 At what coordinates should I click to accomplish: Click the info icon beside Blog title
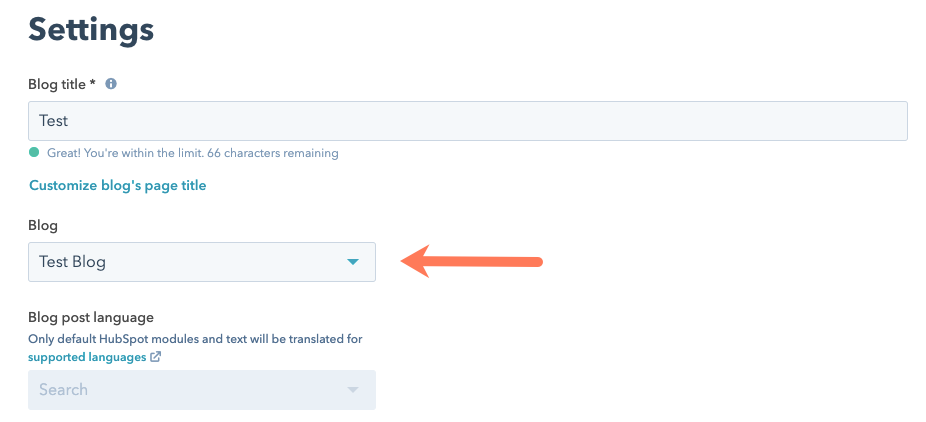pyautogui.click(x=110, y=84)
